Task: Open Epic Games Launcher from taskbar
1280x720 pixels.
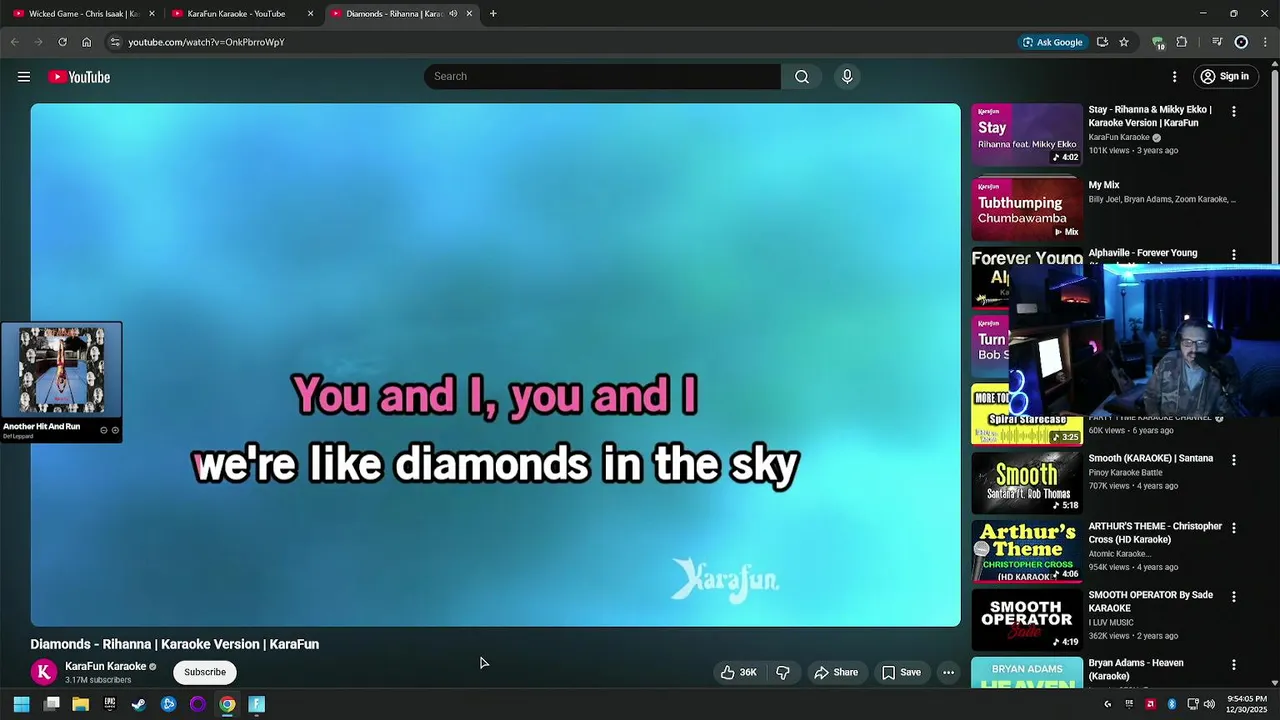Action: (110, 704)
